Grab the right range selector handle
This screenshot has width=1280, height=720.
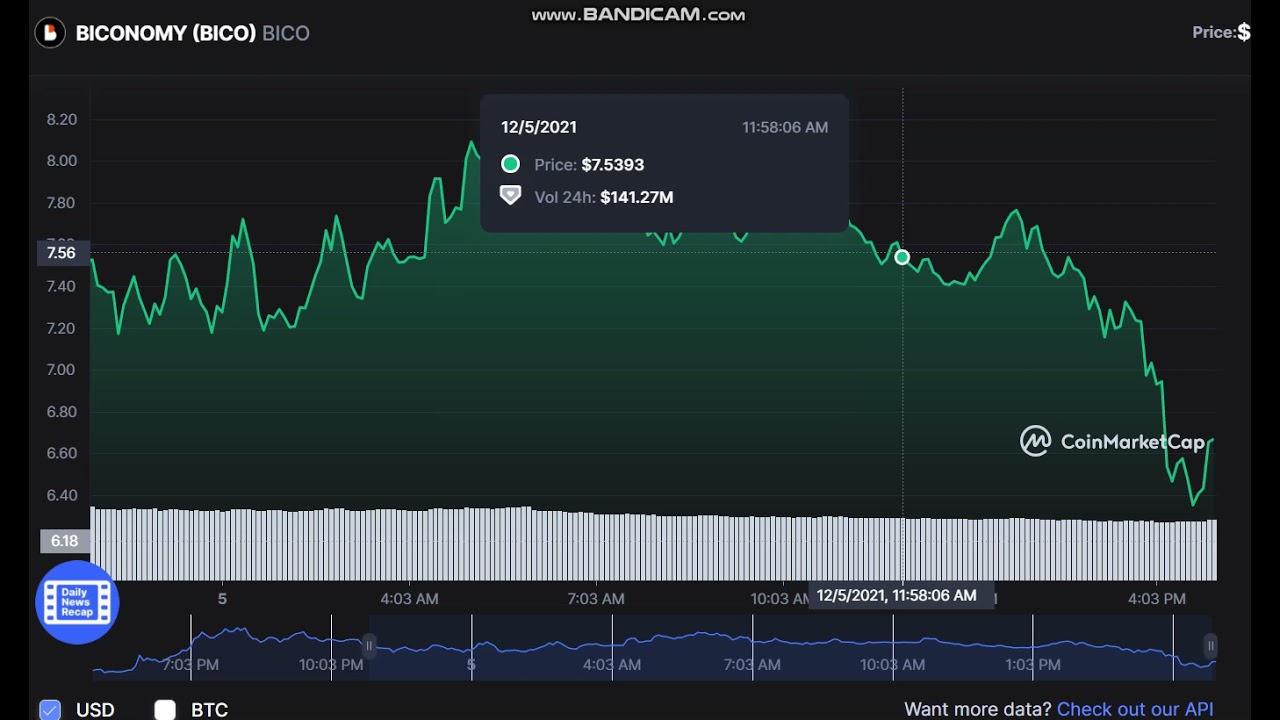tap(1210, 646)
